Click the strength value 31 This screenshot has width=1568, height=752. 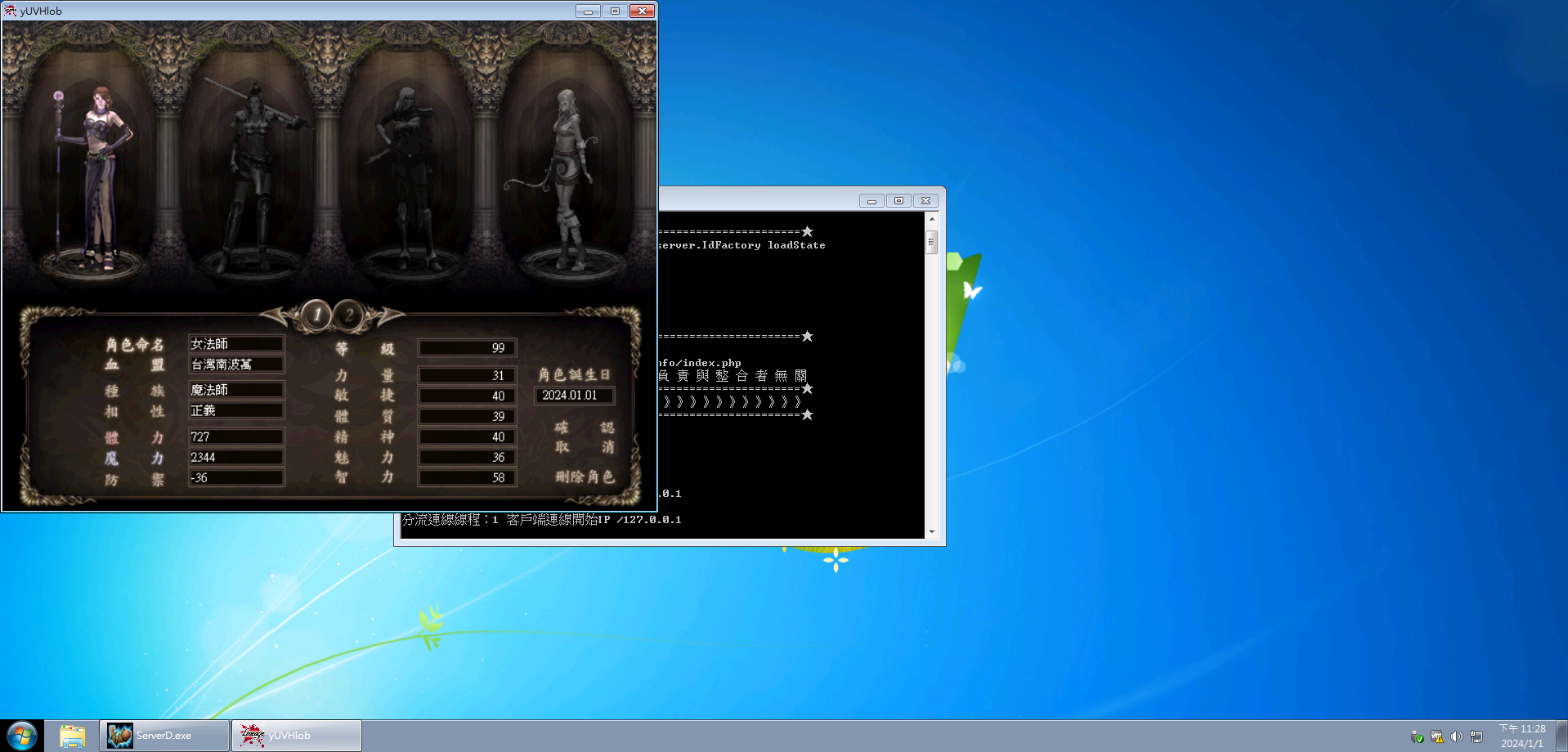click(467, 375)
